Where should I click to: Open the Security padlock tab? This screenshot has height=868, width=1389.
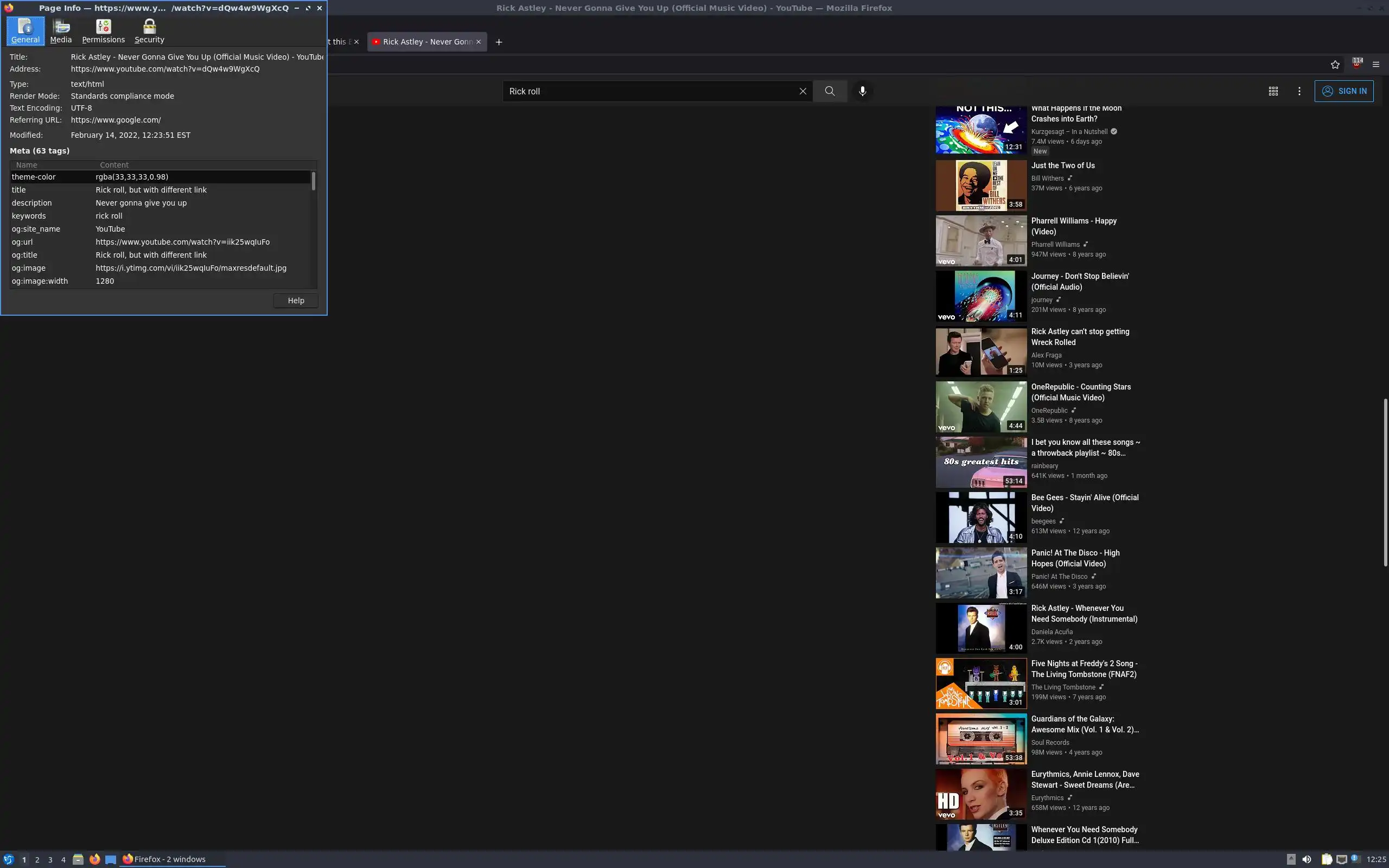tap(149, 31)
